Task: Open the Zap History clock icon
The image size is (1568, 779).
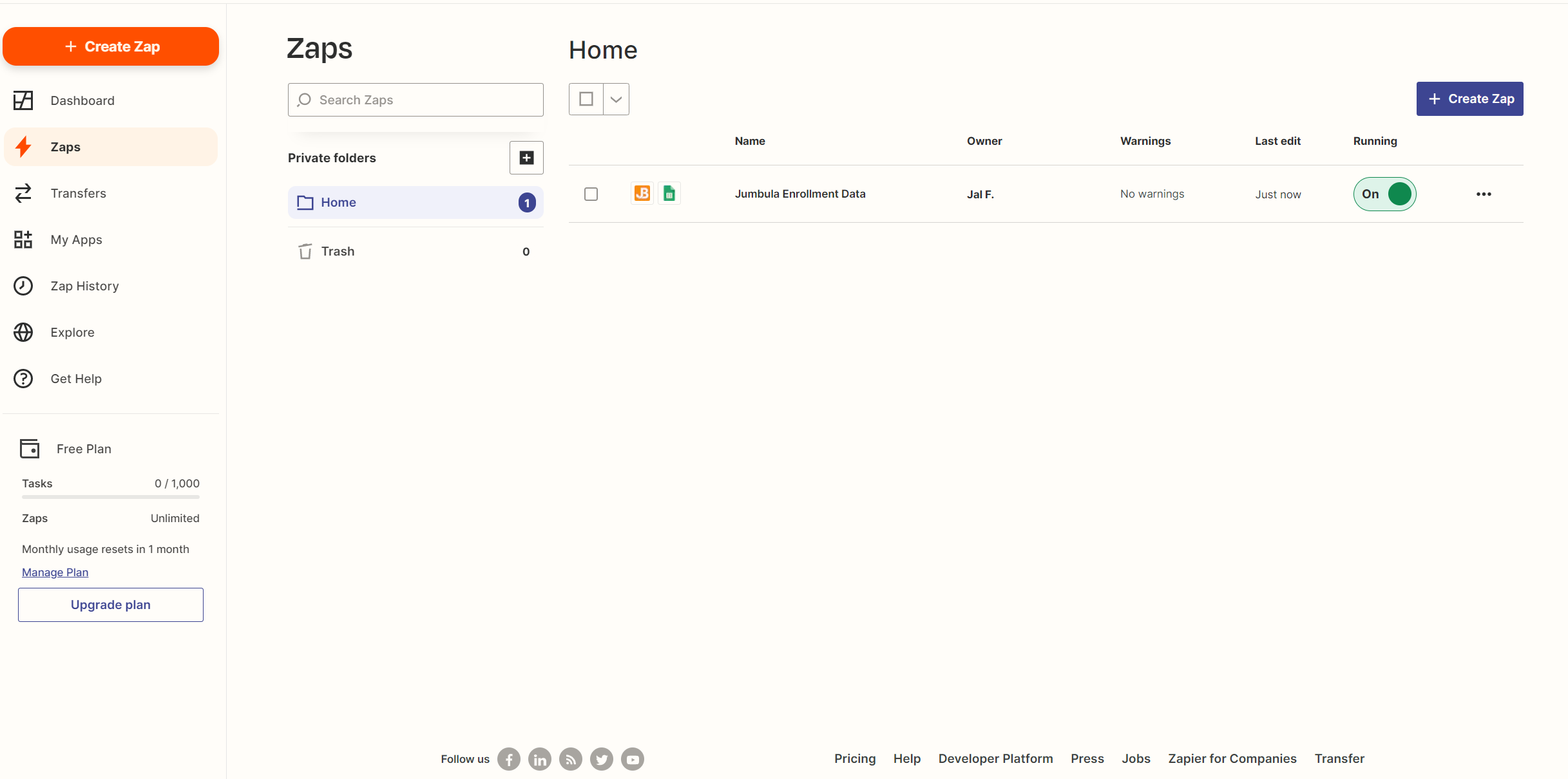Action: 23,286
